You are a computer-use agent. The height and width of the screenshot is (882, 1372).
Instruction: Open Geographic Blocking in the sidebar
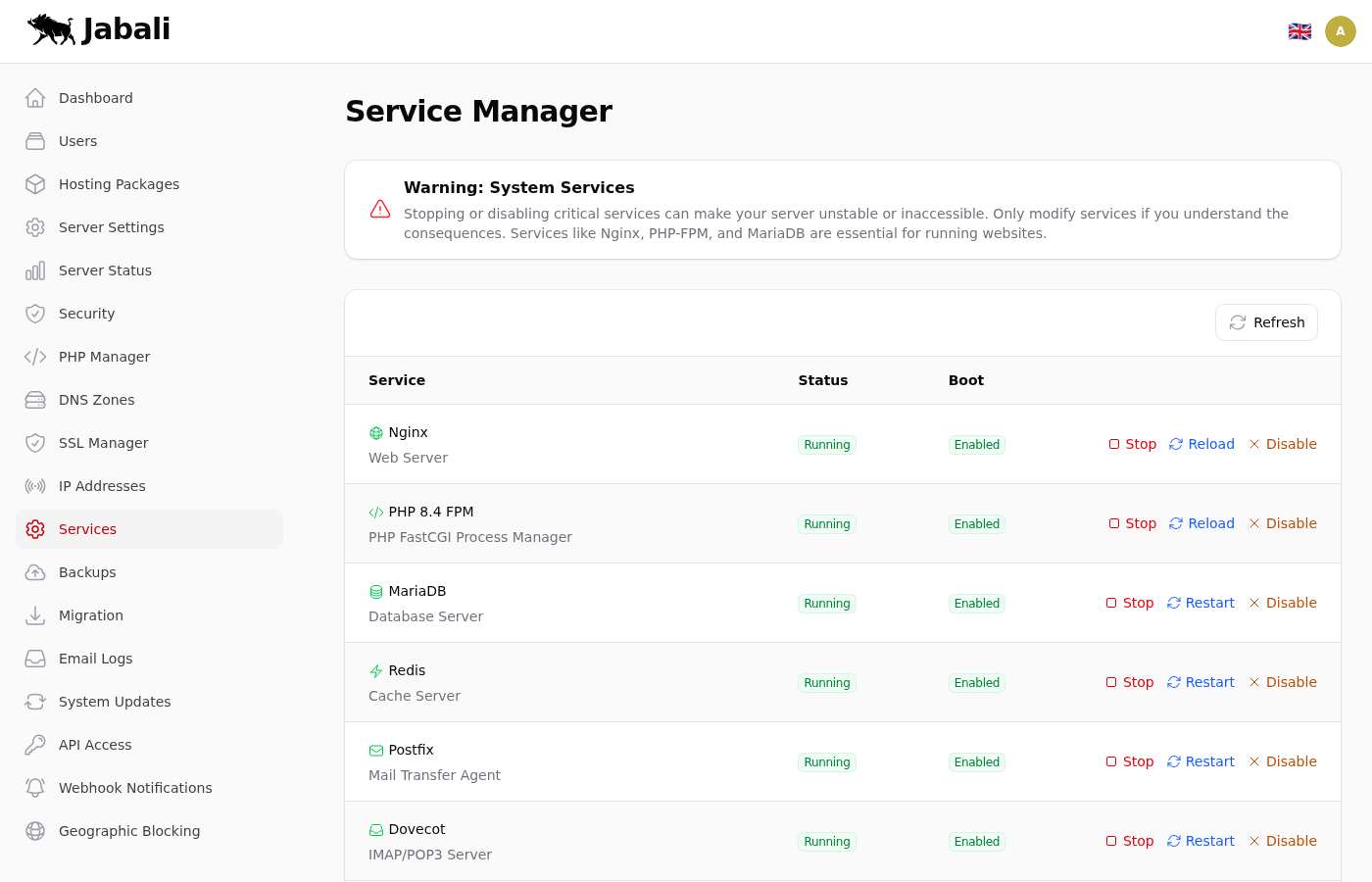click(x=128, y=831)
